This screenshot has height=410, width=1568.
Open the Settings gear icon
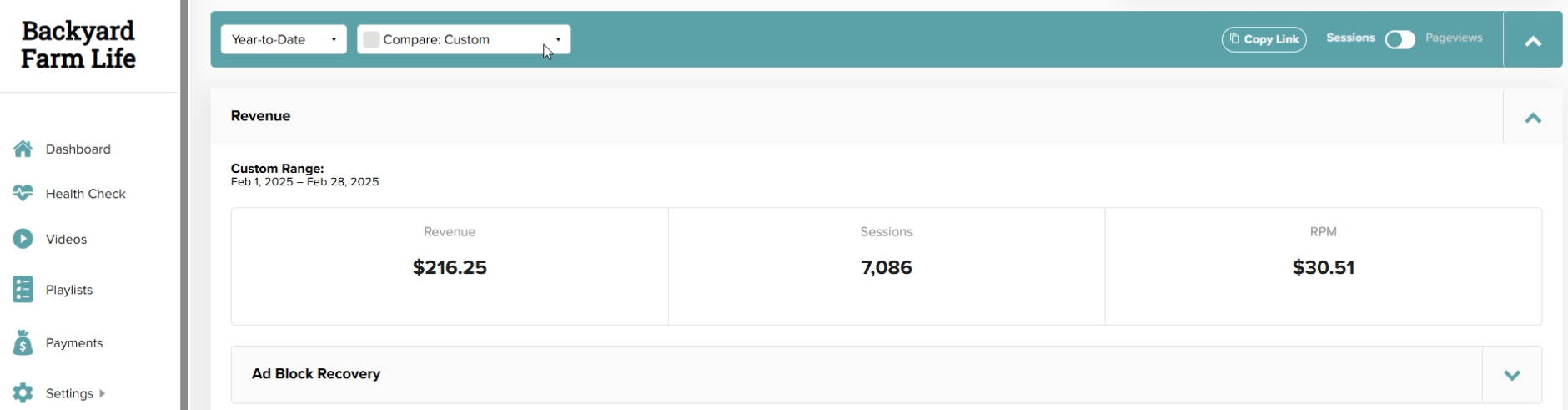[x=23, y=393]
